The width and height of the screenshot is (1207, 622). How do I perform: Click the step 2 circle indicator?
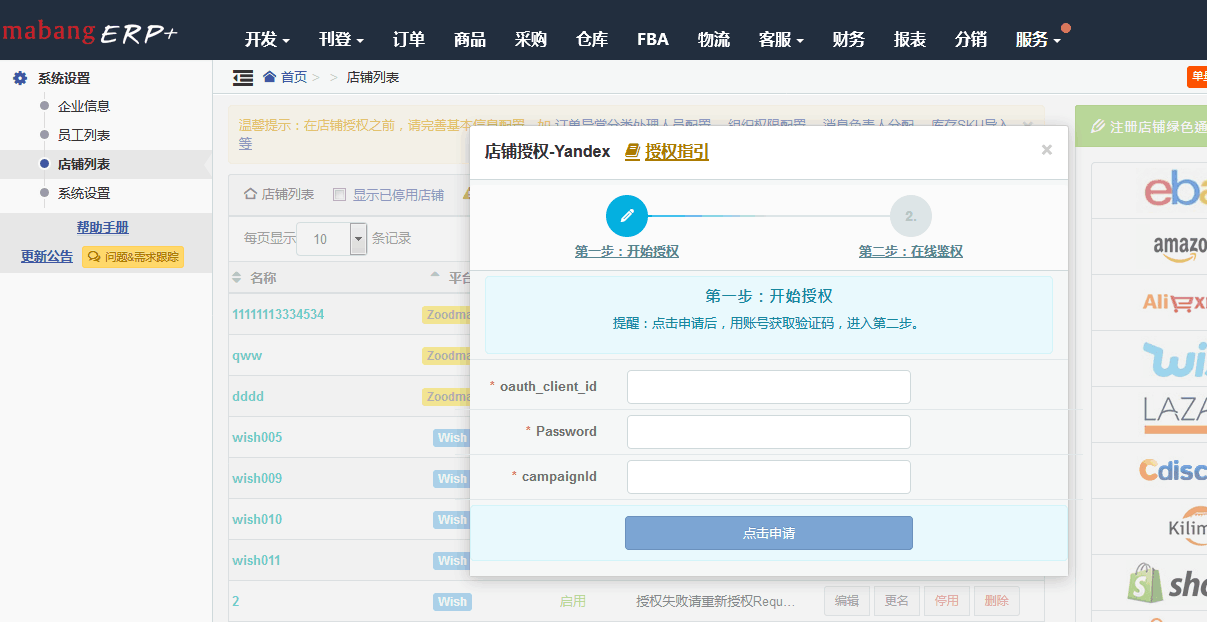[911, 215]
